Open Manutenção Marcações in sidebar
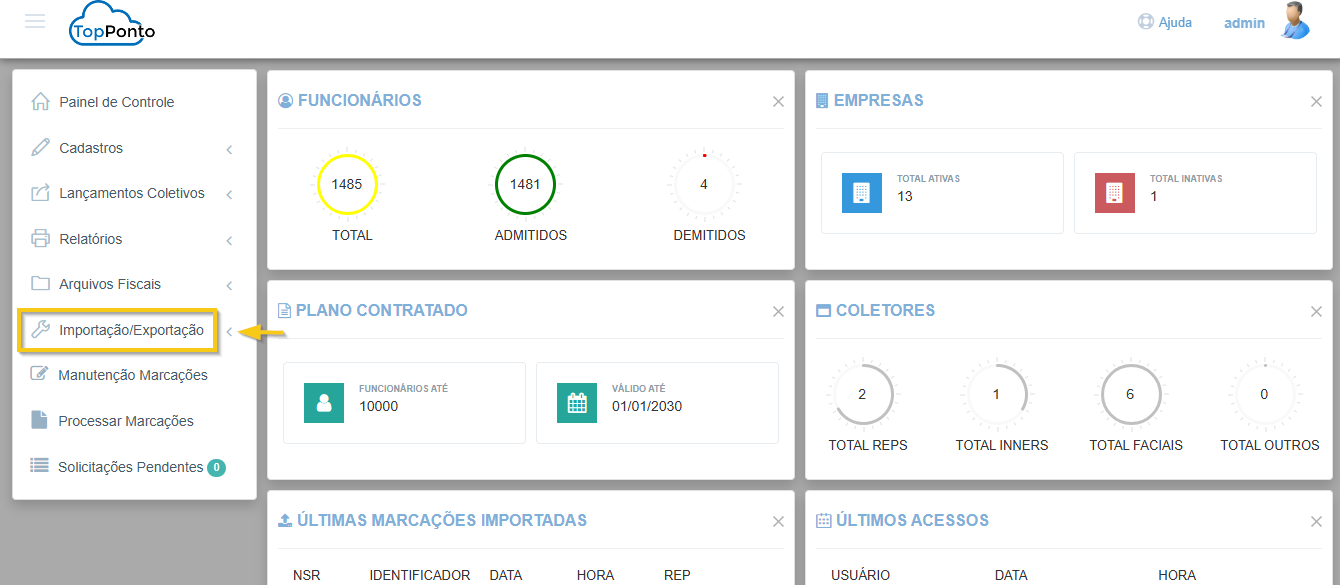The image size is (1340, 585). point(132,375)
